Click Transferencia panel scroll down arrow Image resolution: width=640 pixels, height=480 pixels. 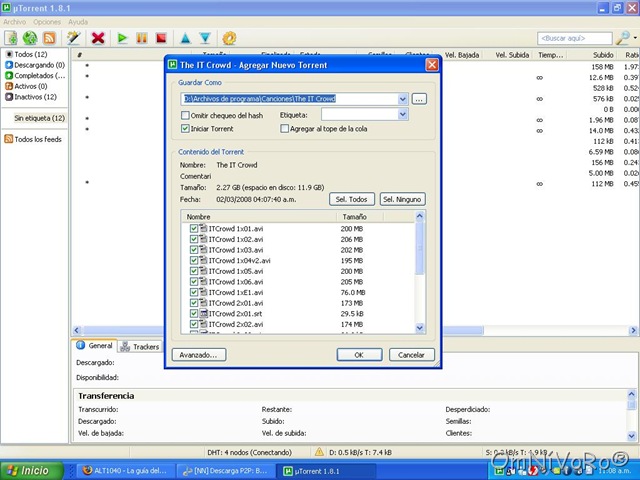(631, 436)
